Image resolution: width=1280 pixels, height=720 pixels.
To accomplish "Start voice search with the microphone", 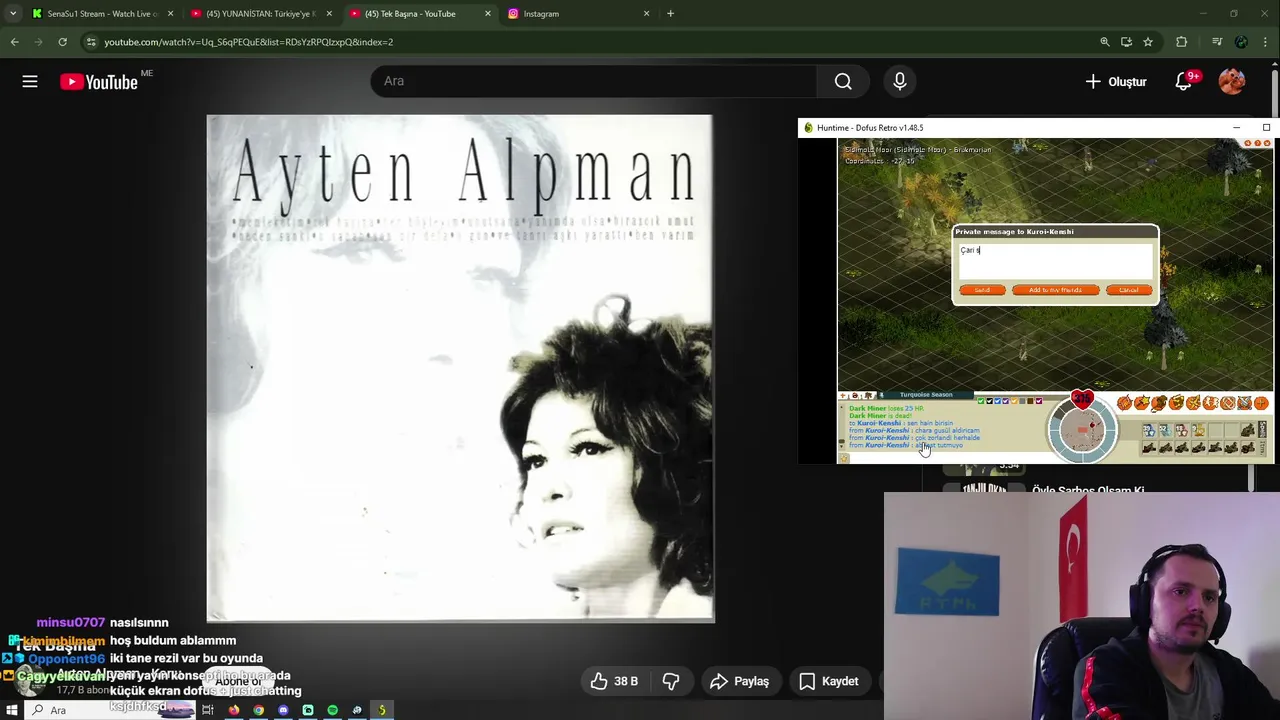I will (899, 81).
